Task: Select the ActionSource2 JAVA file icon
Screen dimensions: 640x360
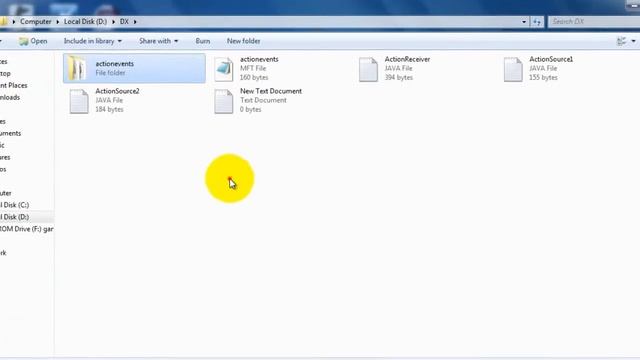Action: click(x=79, y=101)
